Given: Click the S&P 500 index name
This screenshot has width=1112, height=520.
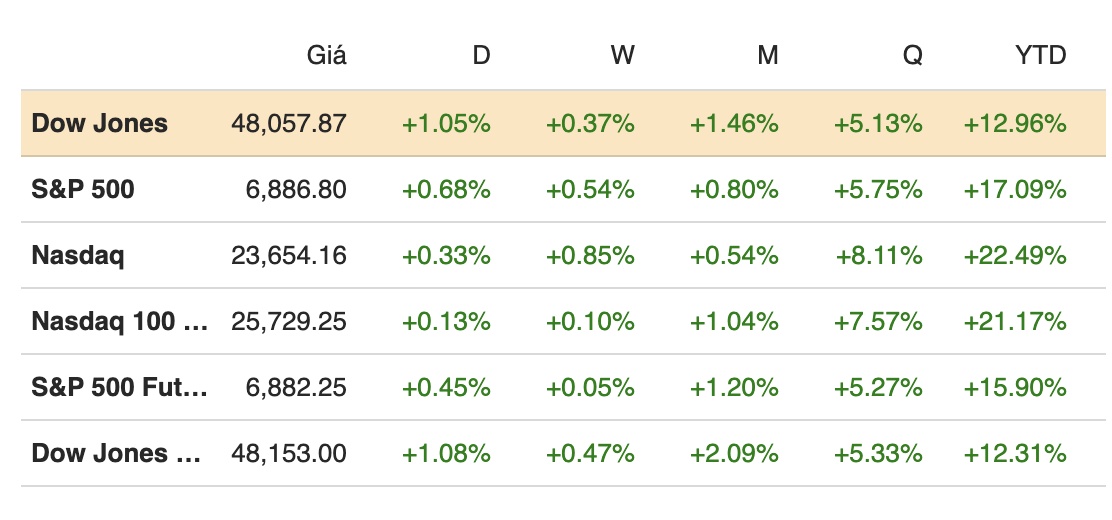Looking at the screenshot, I should coord(83,189).
